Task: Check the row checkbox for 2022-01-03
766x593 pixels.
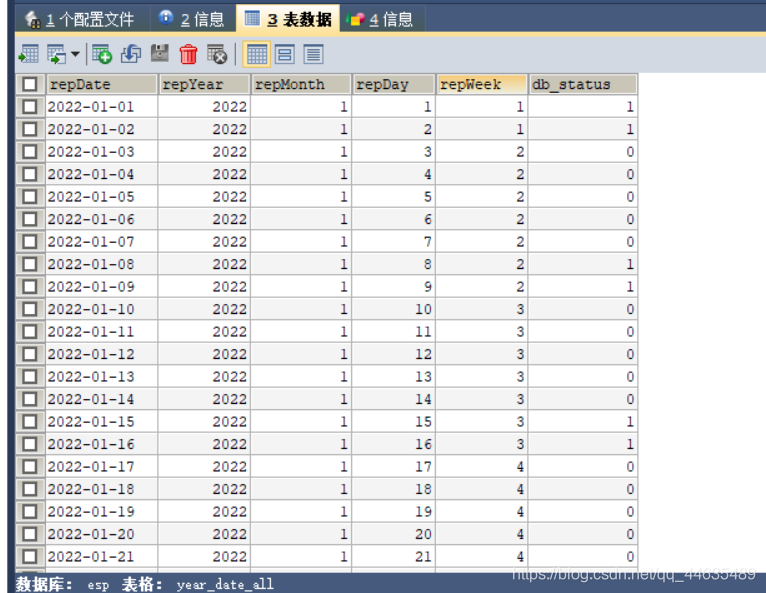Action: coord(30,151)
